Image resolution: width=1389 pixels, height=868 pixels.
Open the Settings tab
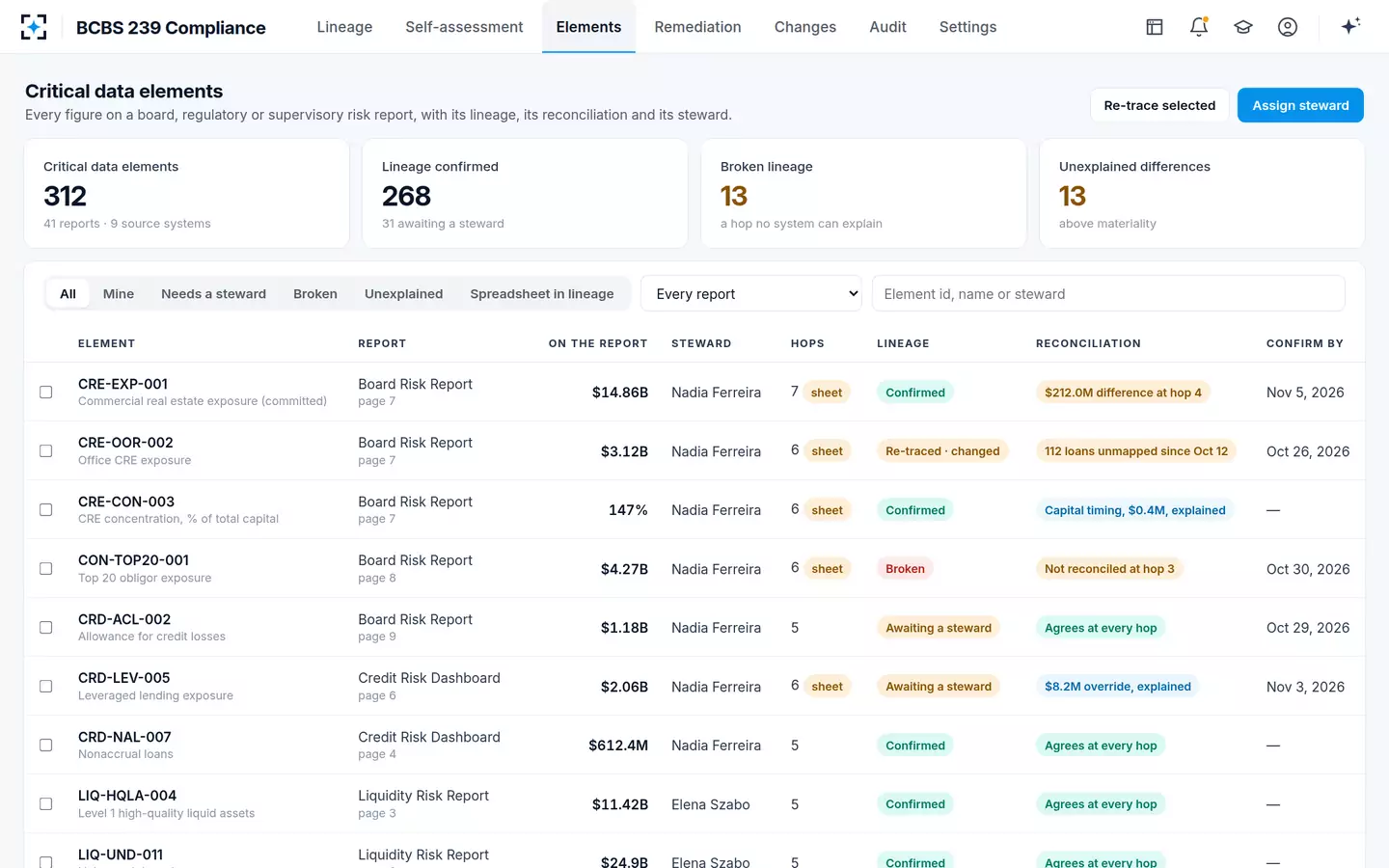(967, 27)
